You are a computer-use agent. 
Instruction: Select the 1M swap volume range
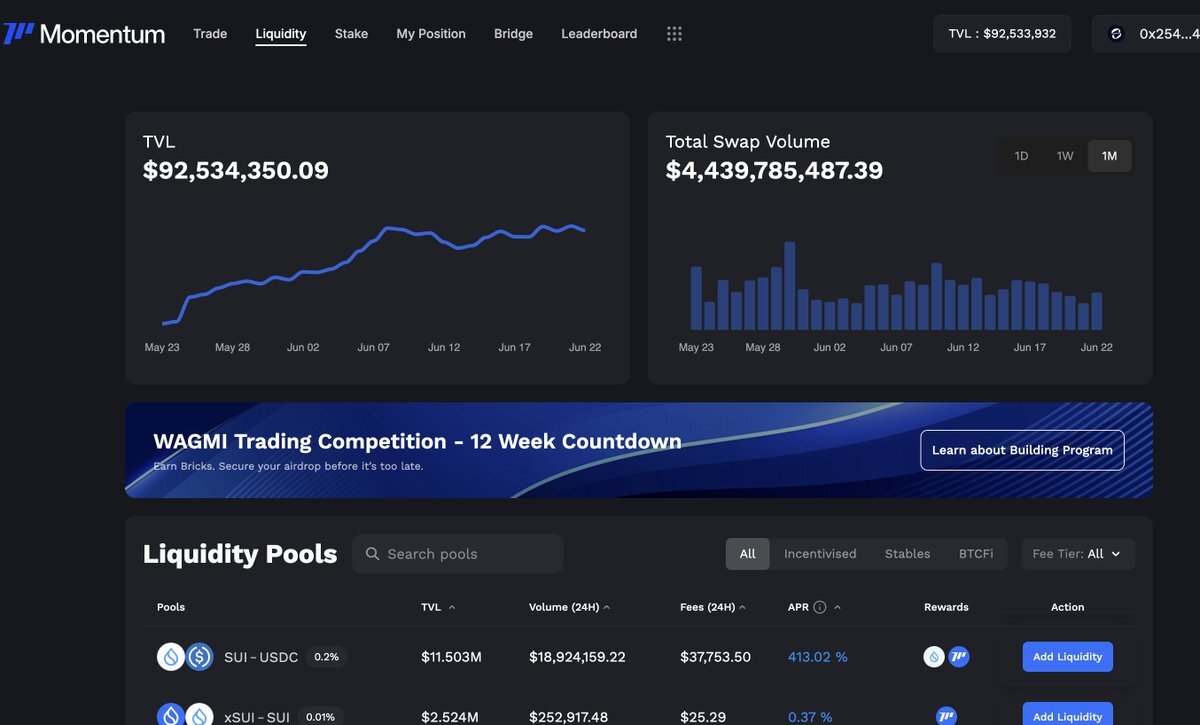(1109, 156)
